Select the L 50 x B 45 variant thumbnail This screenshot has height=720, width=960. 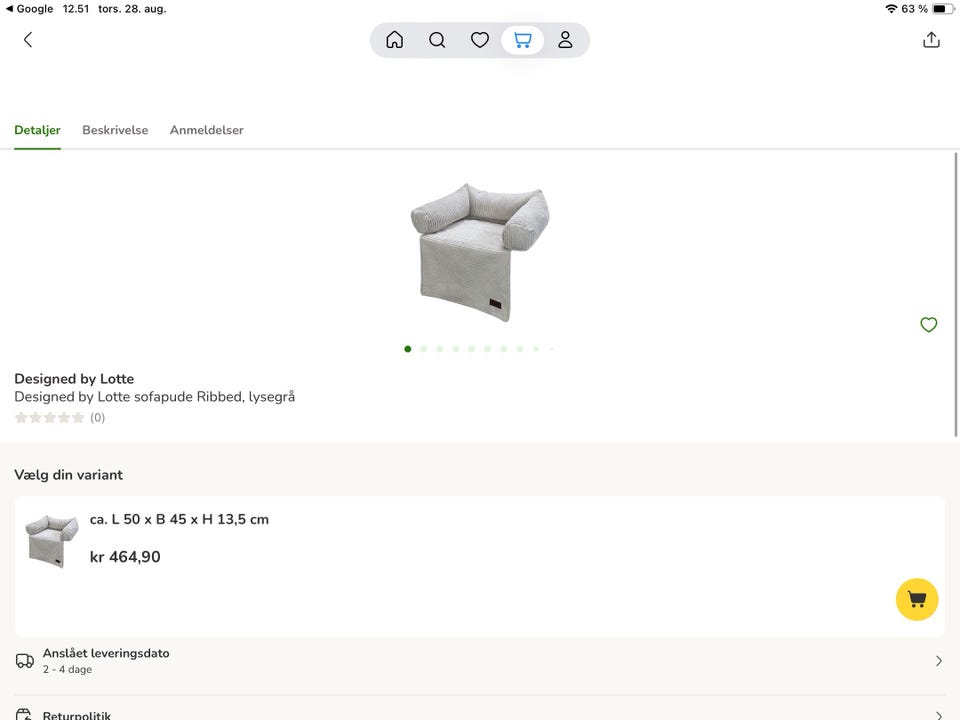[52, 541]
